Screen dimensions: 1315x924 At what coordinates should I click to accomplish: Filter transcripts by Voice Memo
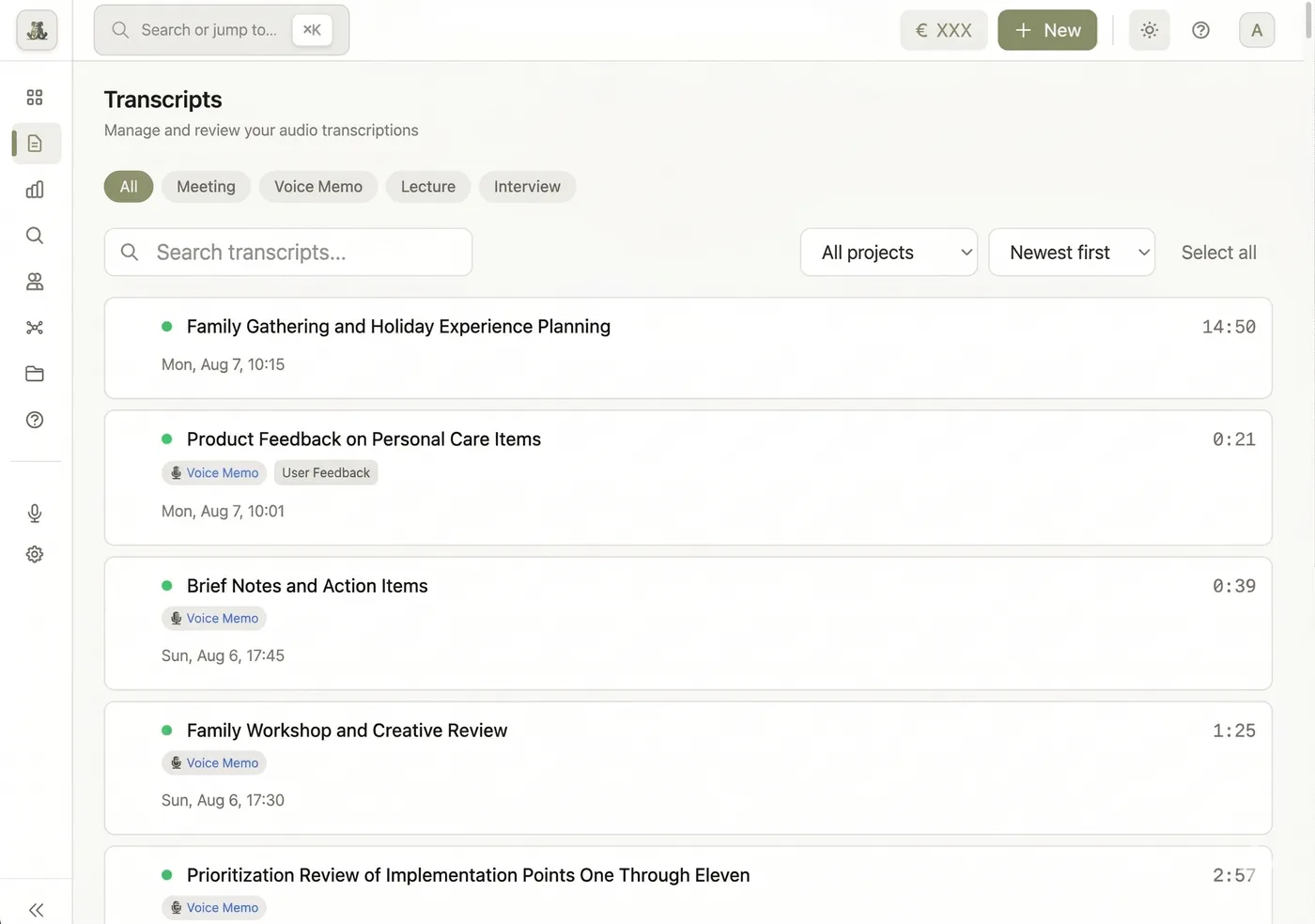(317, 186)
